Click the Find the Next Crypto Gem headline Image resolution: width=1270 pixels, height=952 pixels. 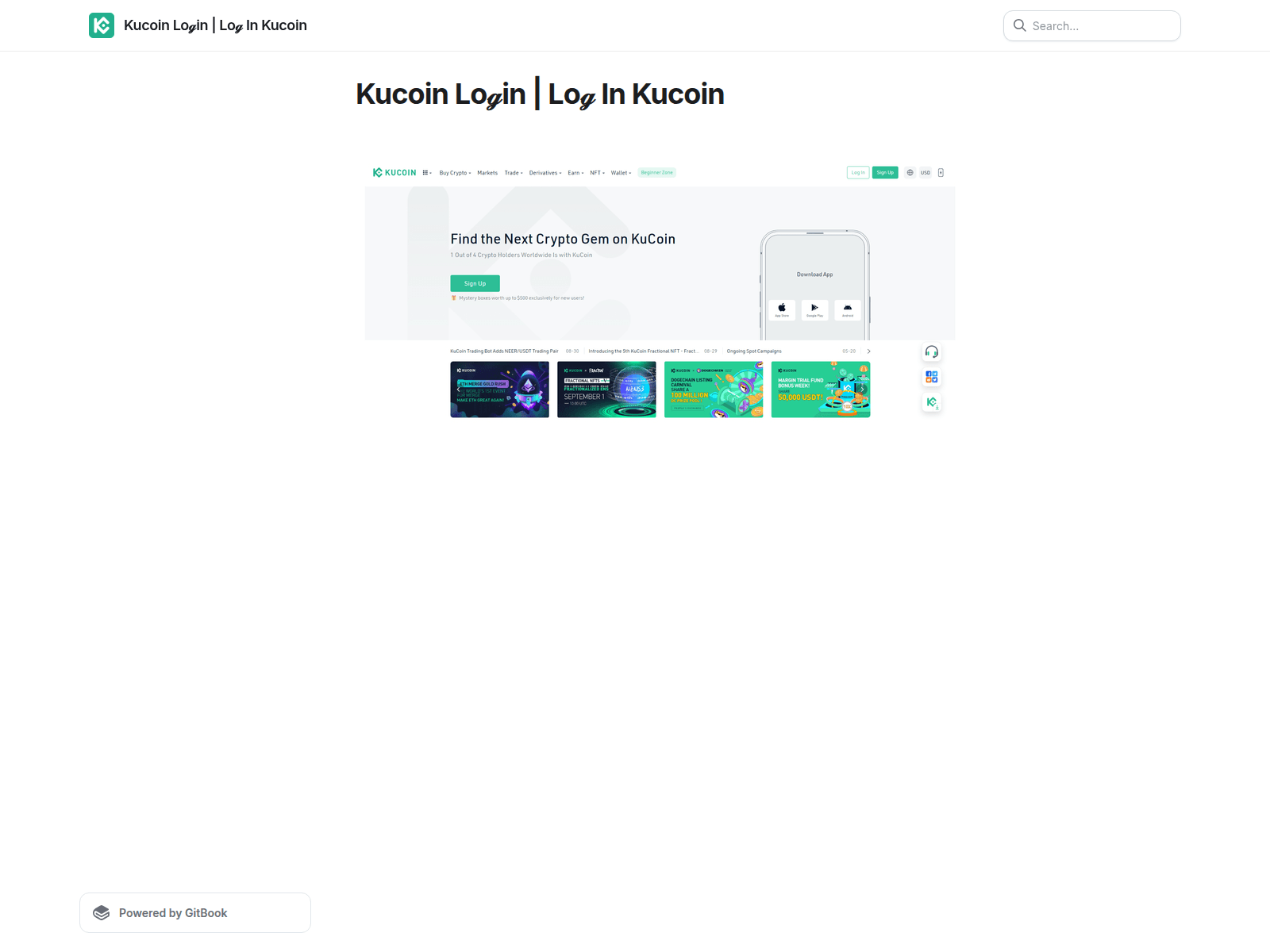click(x=563, y=239)
